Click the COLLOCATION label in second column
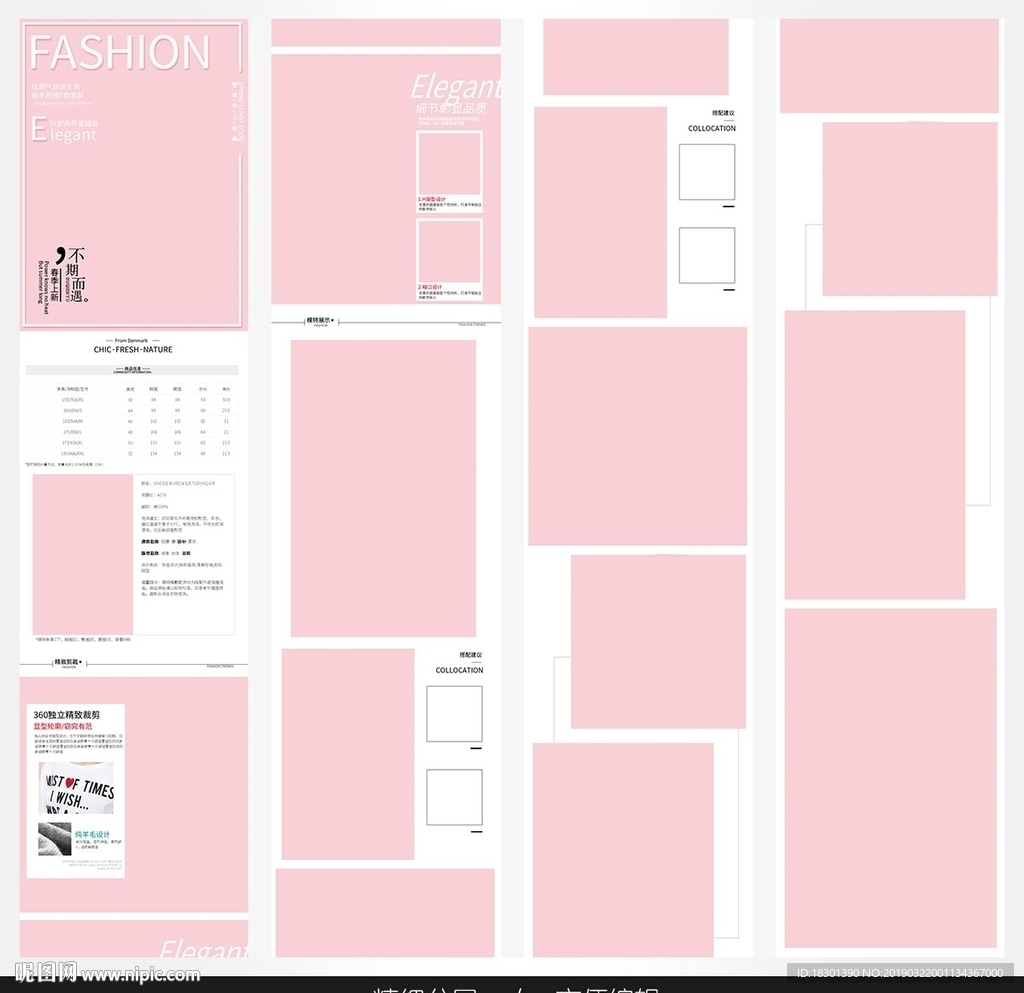 [x=459, y=670]
